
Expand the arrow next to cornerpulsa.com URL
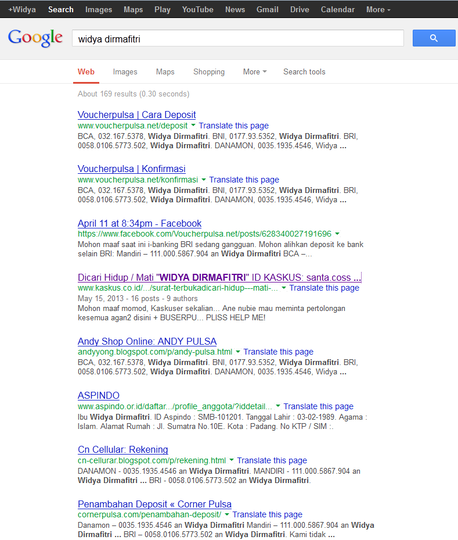(x=227, y=514)
